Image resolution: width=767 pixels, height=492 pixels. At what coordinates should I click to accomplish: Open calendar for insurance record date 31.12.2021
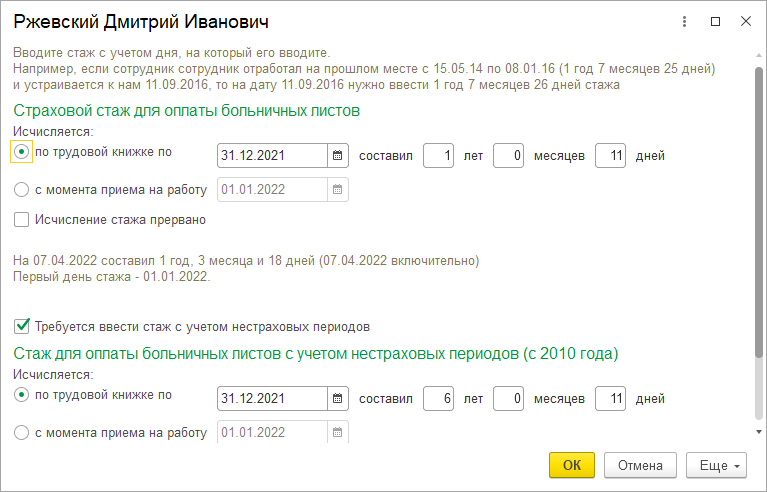338,155
